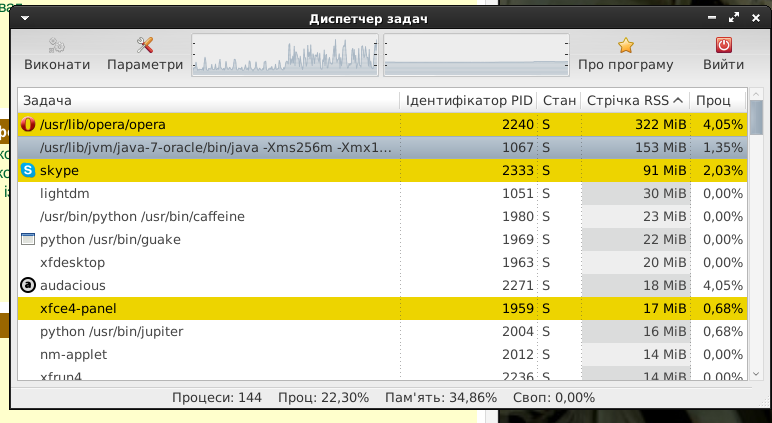Open Параметри tools icon
This screenshot has width=772, height=423.
(x=145, y=45)
